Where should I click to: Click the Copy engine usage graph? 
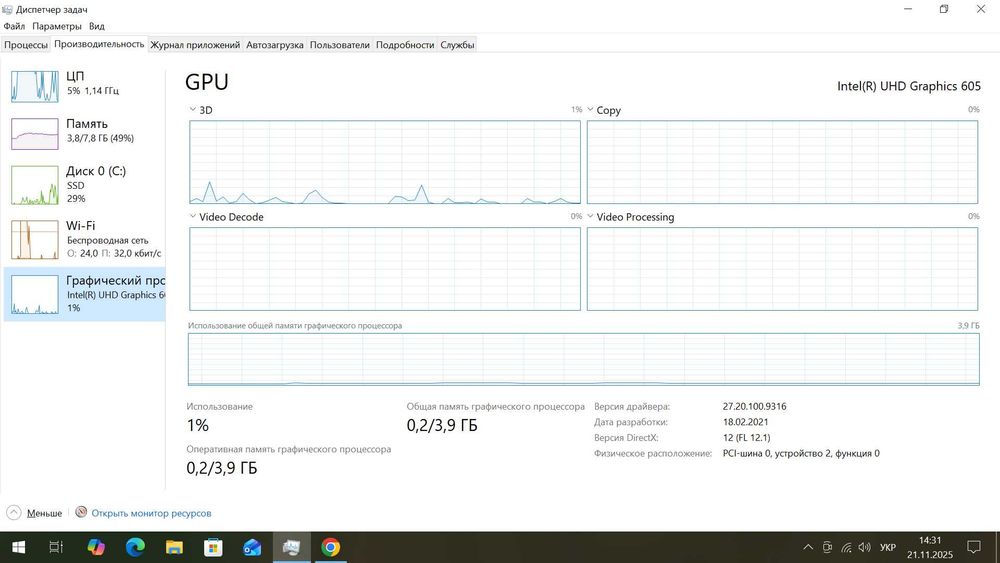click(783, 162)
